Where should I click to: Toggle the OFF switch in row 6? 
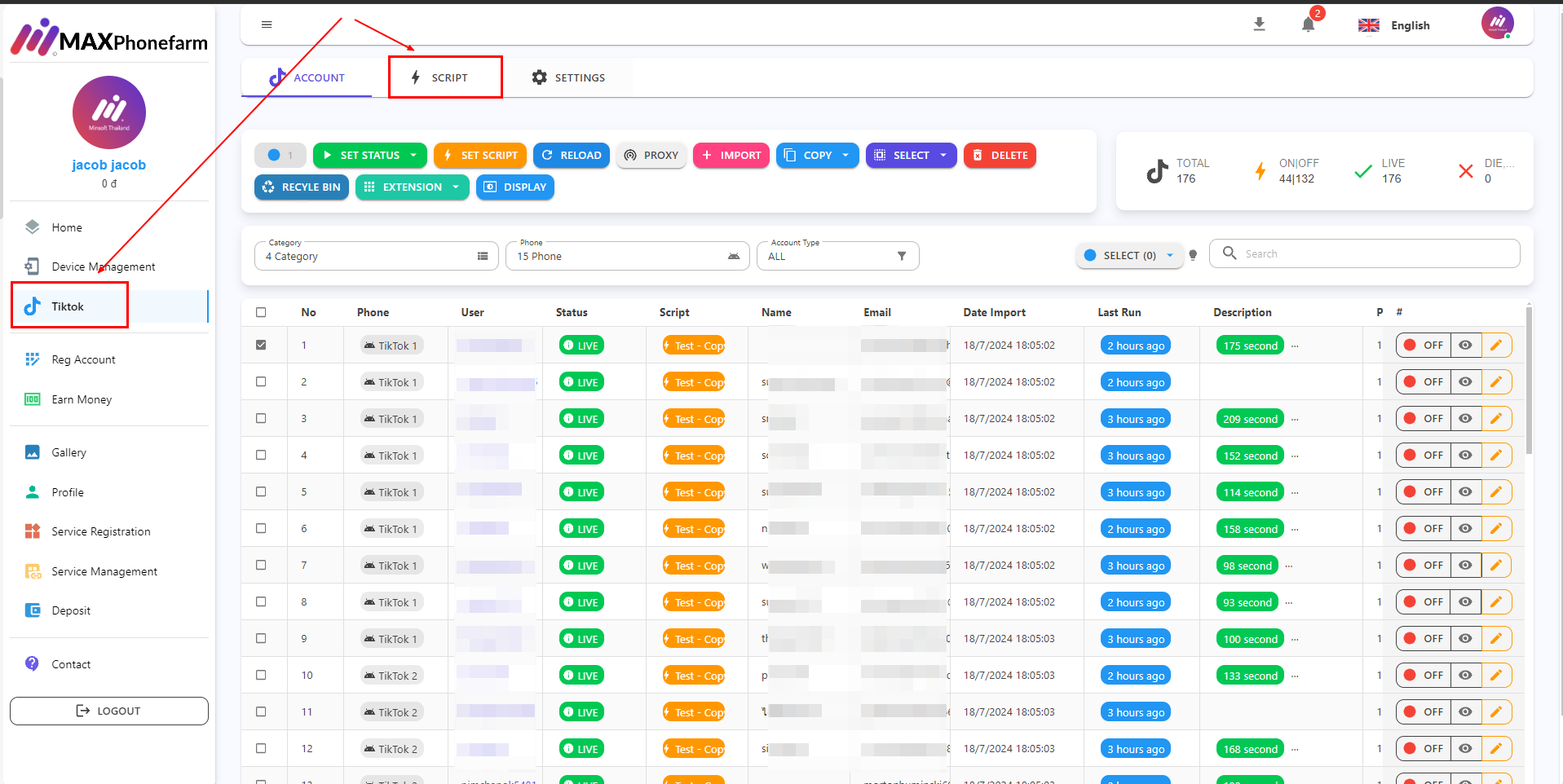(1424, 528)
